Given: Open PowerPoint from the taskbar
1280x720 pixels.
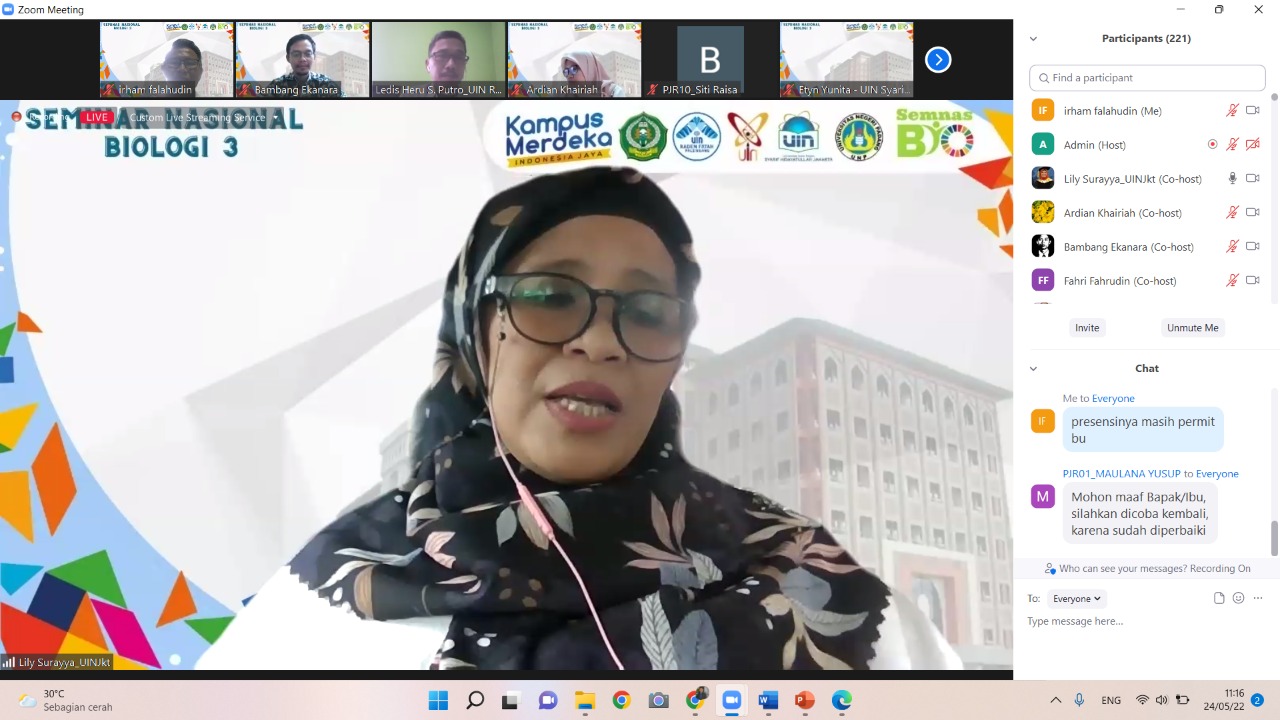Looking at the screenshot, I should tap(805, 700).
